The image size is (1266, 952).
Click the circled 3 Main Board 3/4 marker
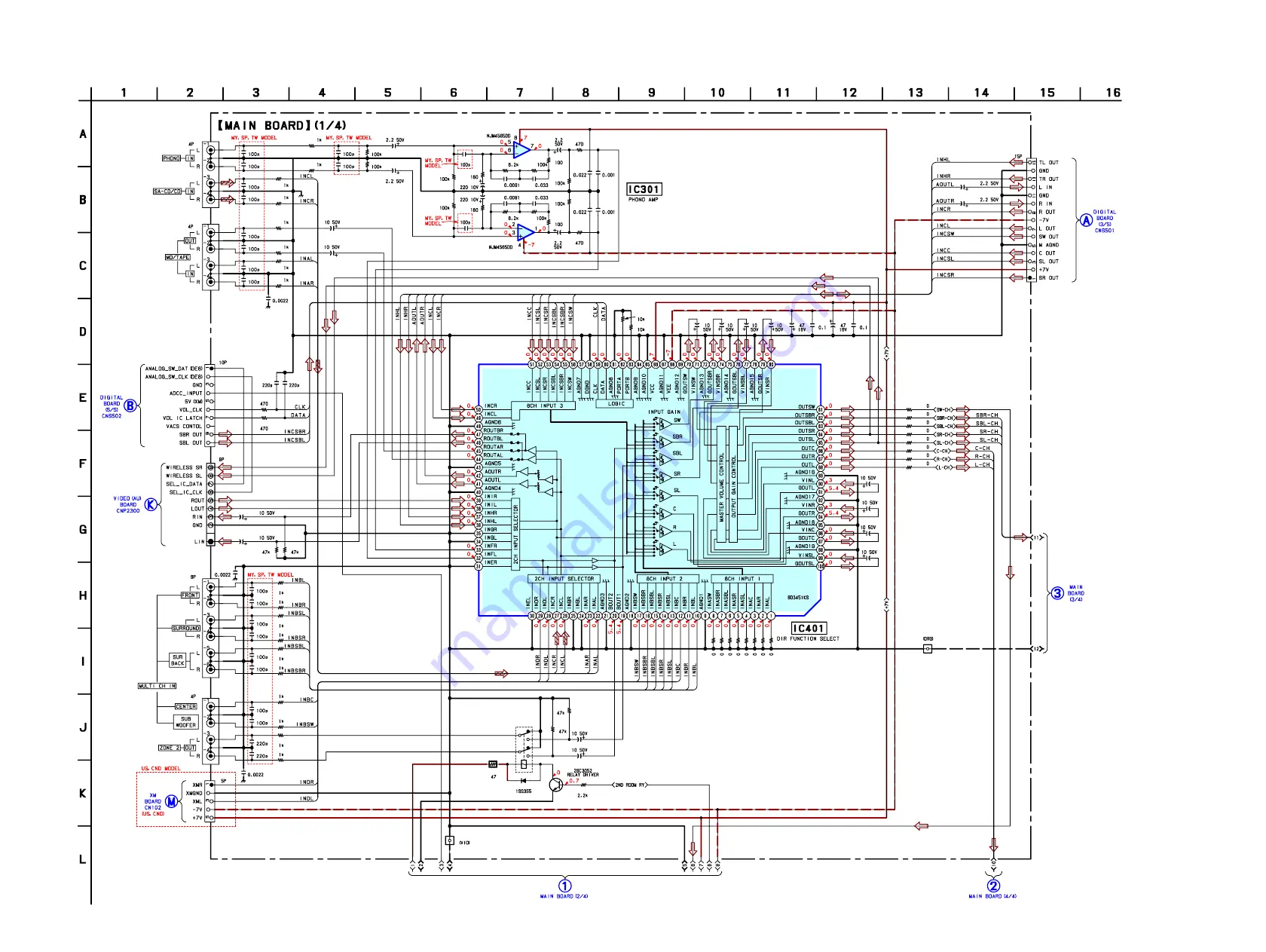pos(1057,593)
